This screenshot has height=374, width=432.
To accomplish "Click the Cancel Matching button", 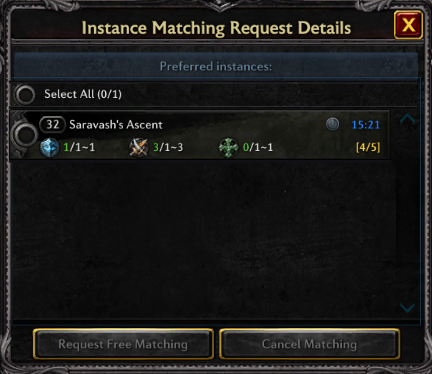I will point(309,344).
